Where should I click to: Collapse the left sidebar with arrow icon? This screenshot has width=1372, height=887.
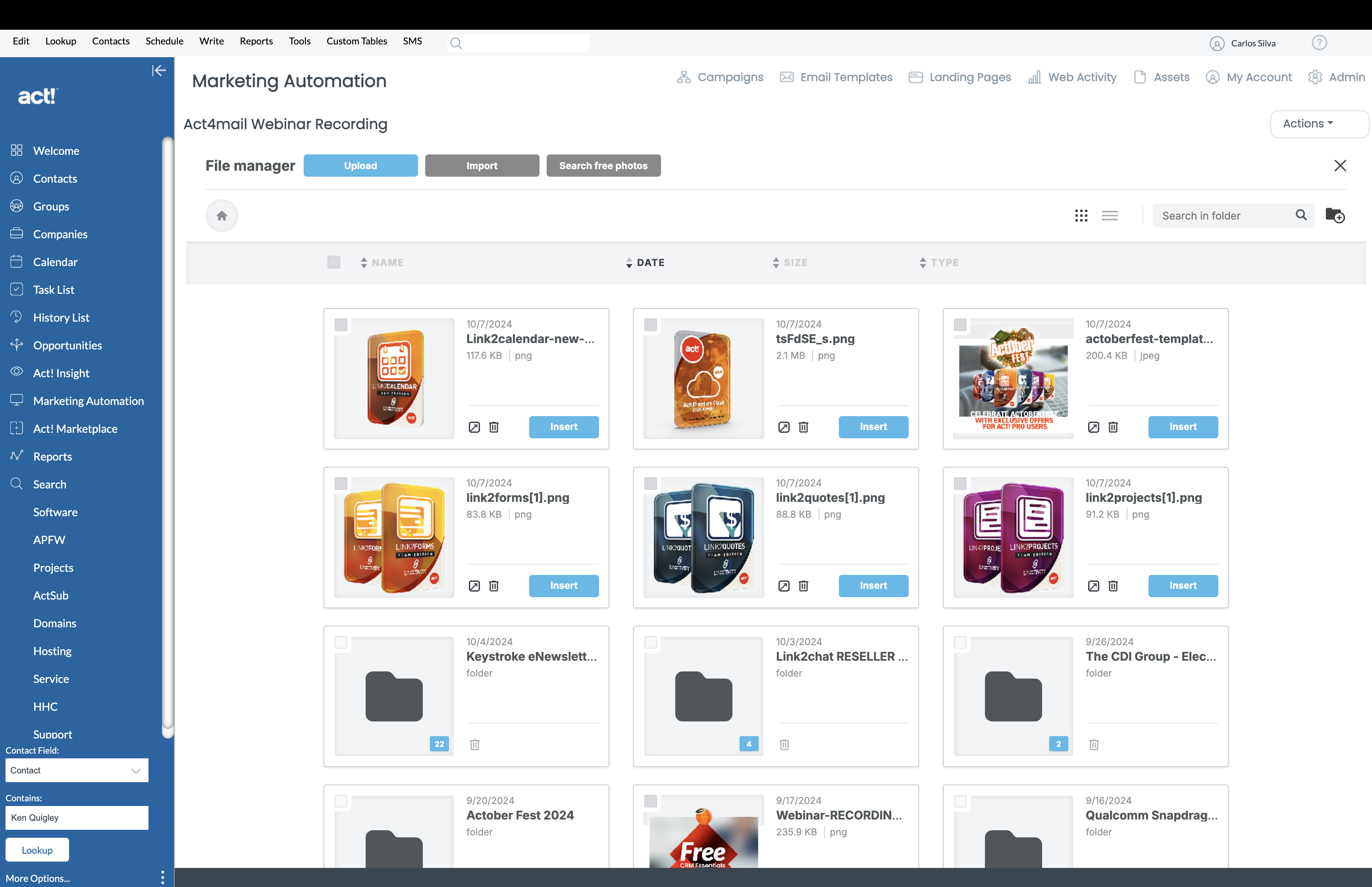coord(158,70)
